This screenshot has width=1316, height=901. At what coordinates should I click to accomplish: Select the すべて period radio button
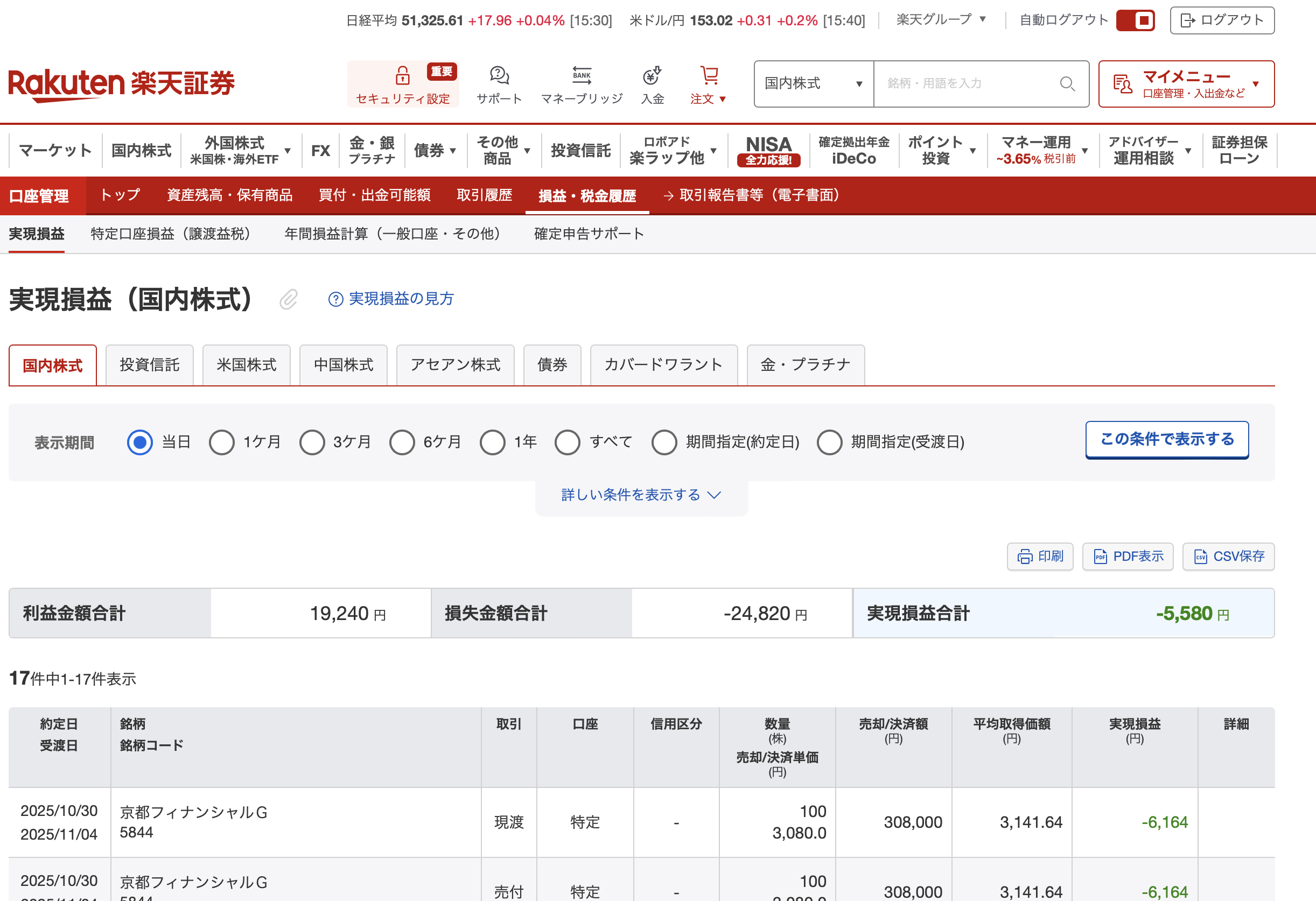[567, 442]
